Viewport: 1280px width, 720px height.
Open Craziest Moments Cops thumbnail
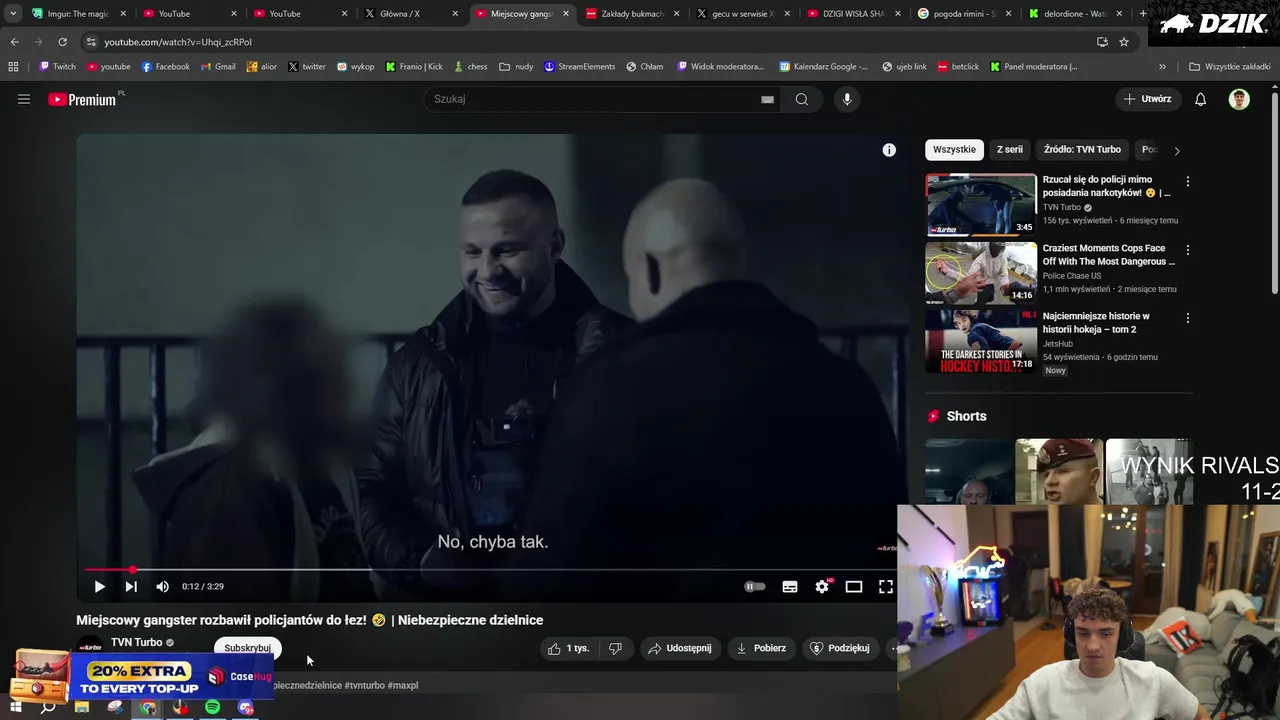click(x=981, y=273)
